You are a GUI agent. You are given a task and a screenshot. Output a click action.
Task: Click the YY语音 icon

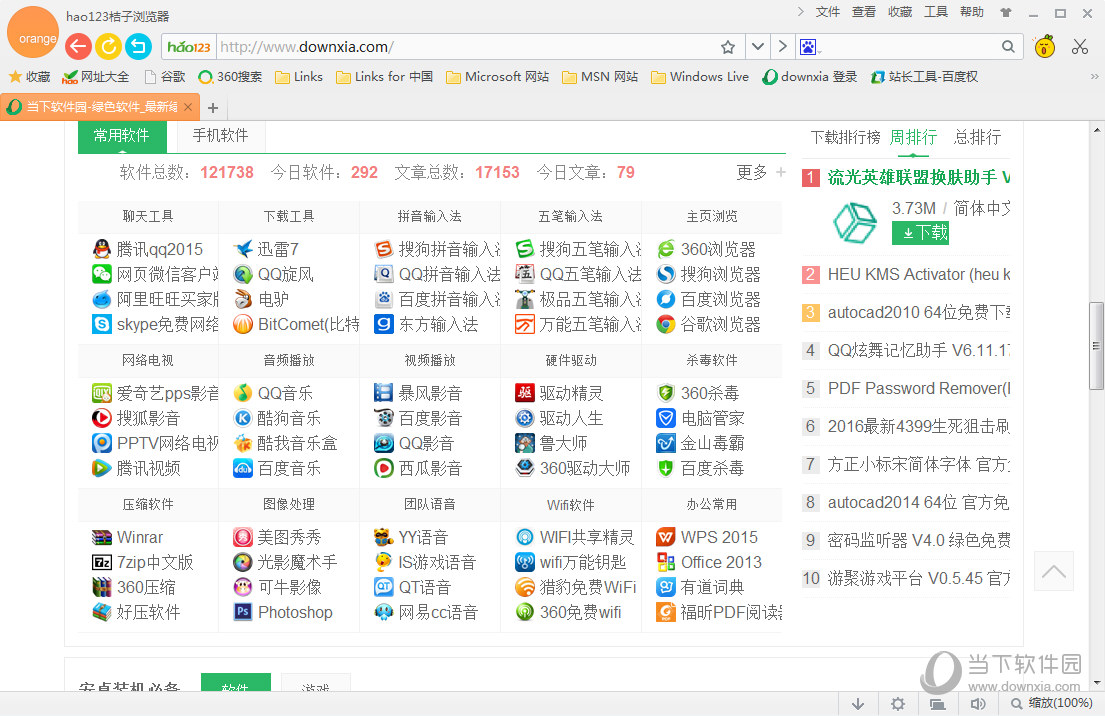384,538
